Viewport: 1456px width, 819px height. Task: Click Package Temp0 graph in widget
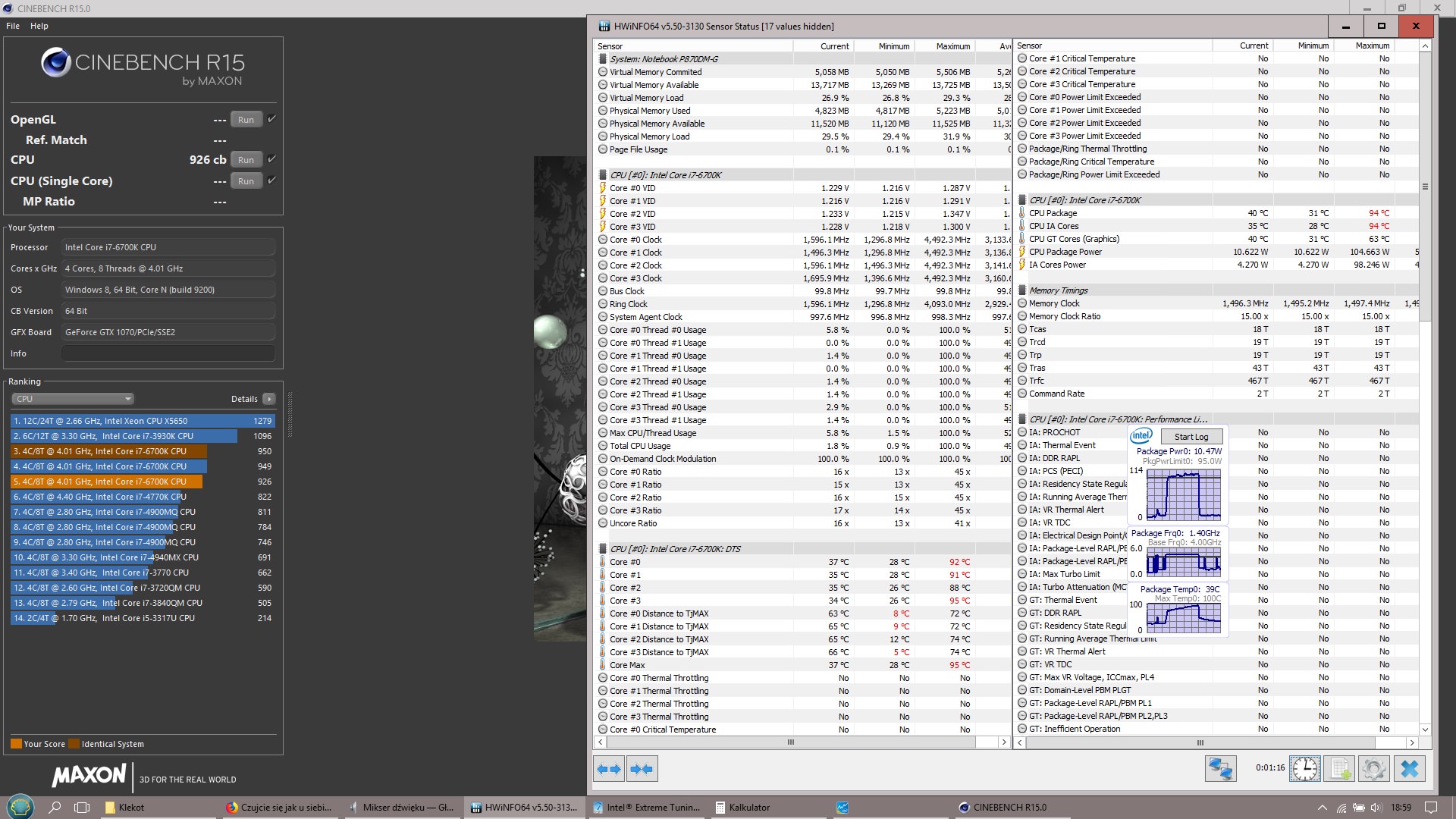tap(1184, 618)
